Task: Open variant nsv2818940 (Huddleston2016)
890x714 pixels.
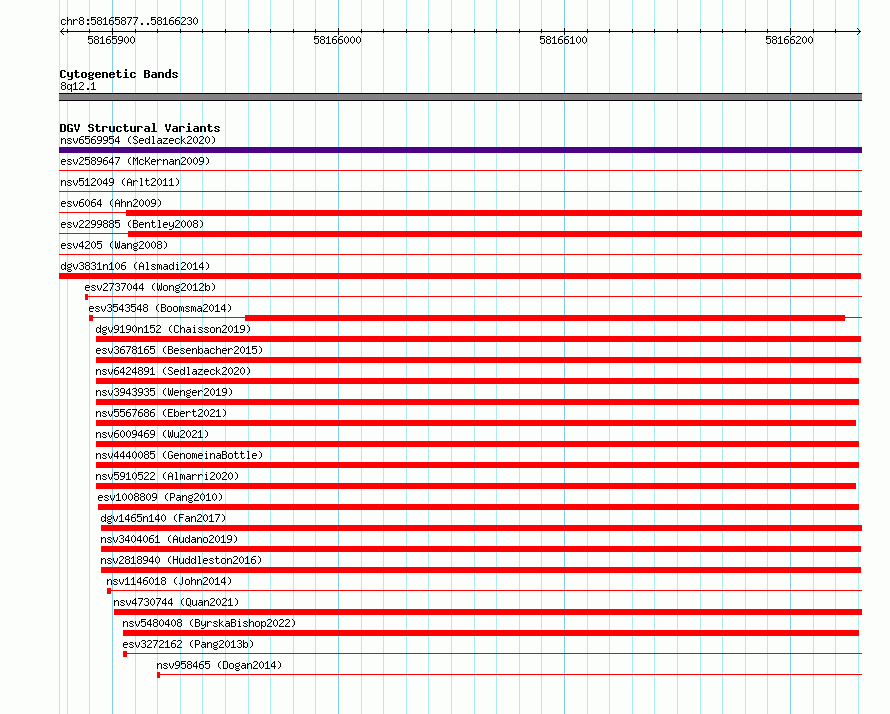Action: click(181, 560)
